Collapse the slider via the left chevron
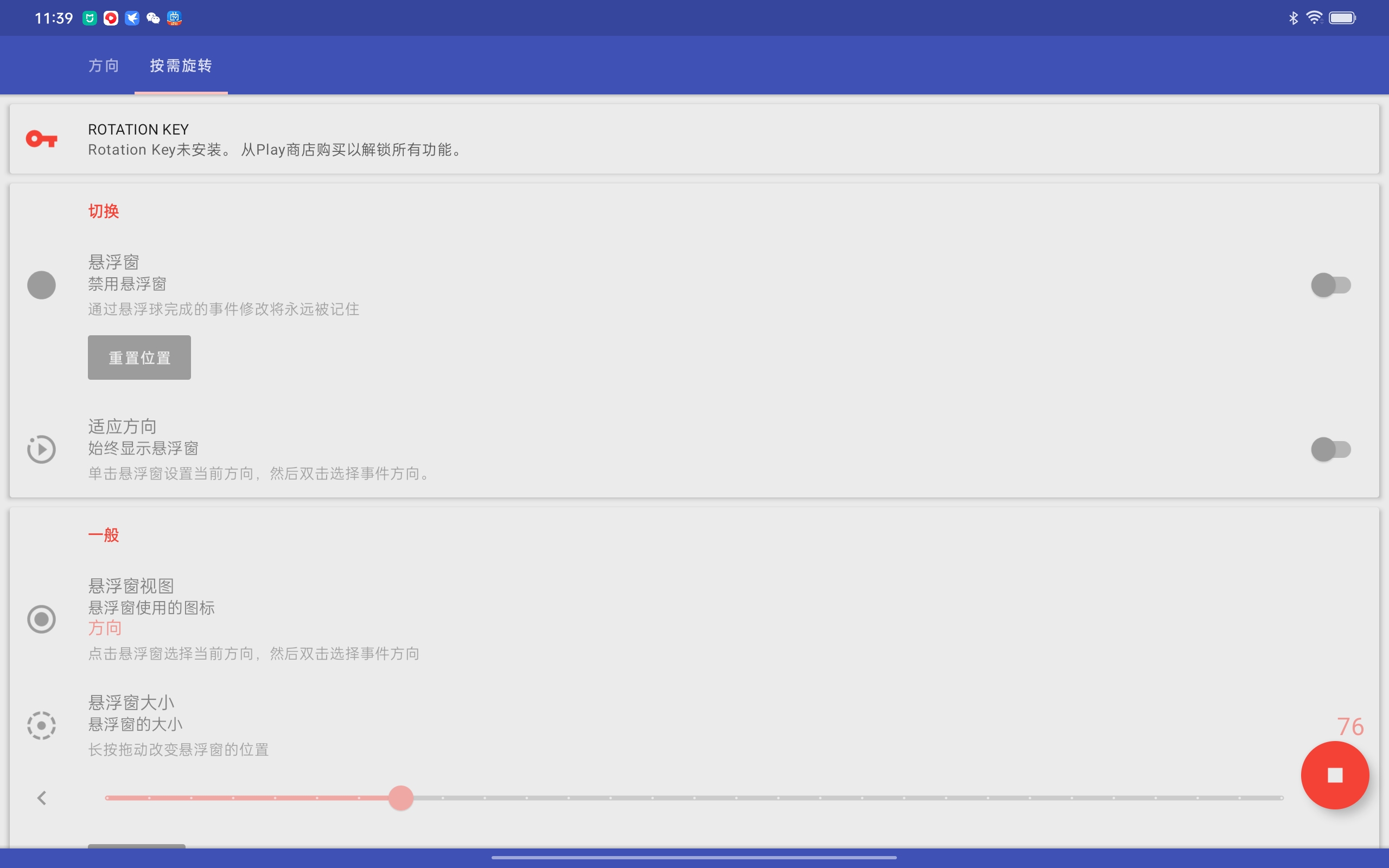 pos(42,797)
